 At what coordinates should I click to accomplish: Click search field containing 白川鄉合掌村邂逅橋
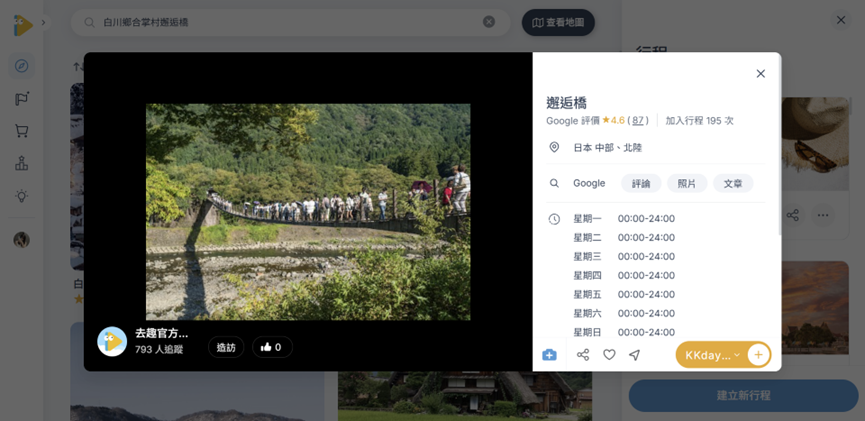tap(291, 22)
